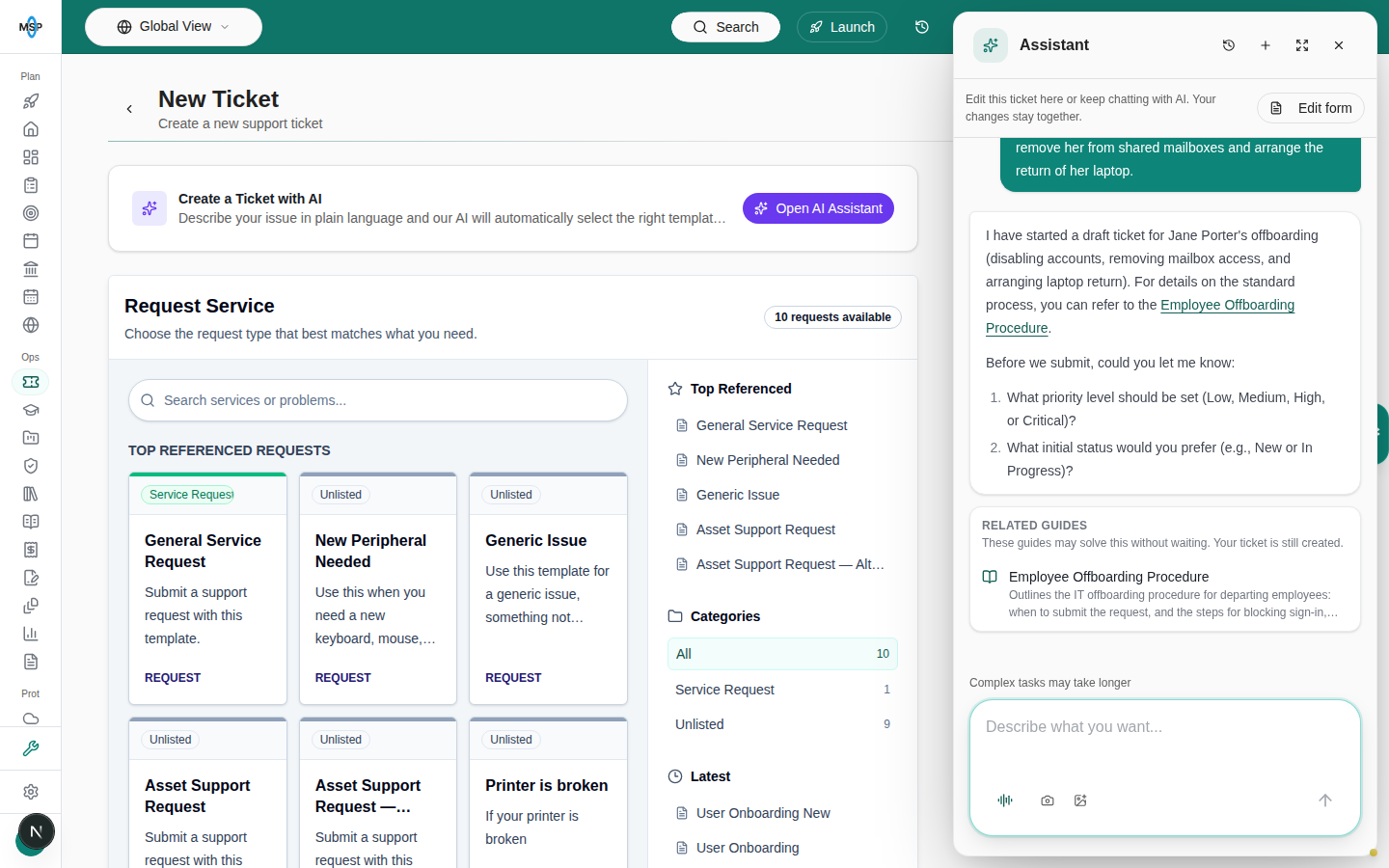Click the rocket icon in the left sidebar
The height and width of the screenshot is (868, 1389).
(x=31, y=101)
